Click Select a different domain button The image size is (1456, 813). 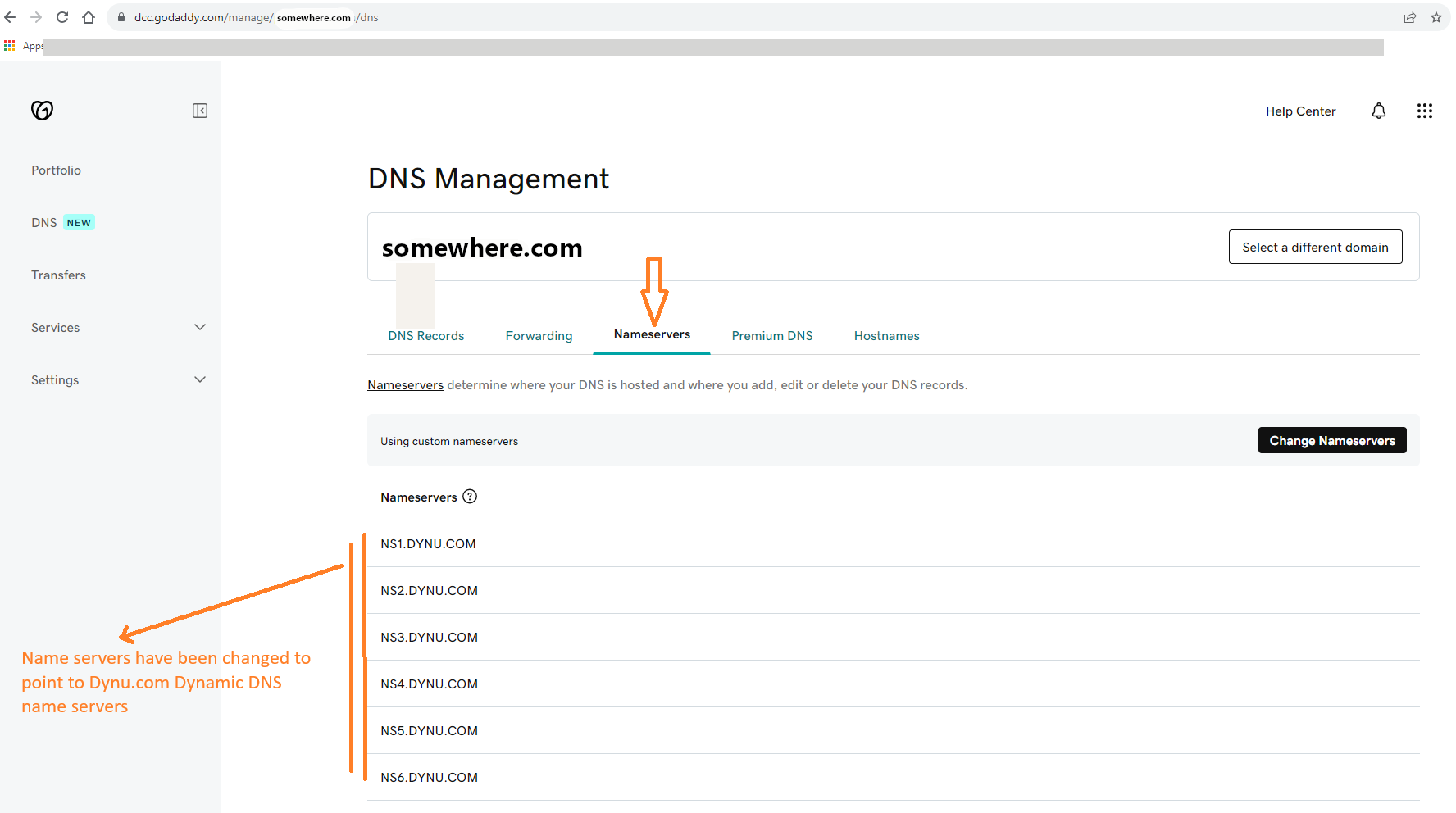[x=1315, y=247]
